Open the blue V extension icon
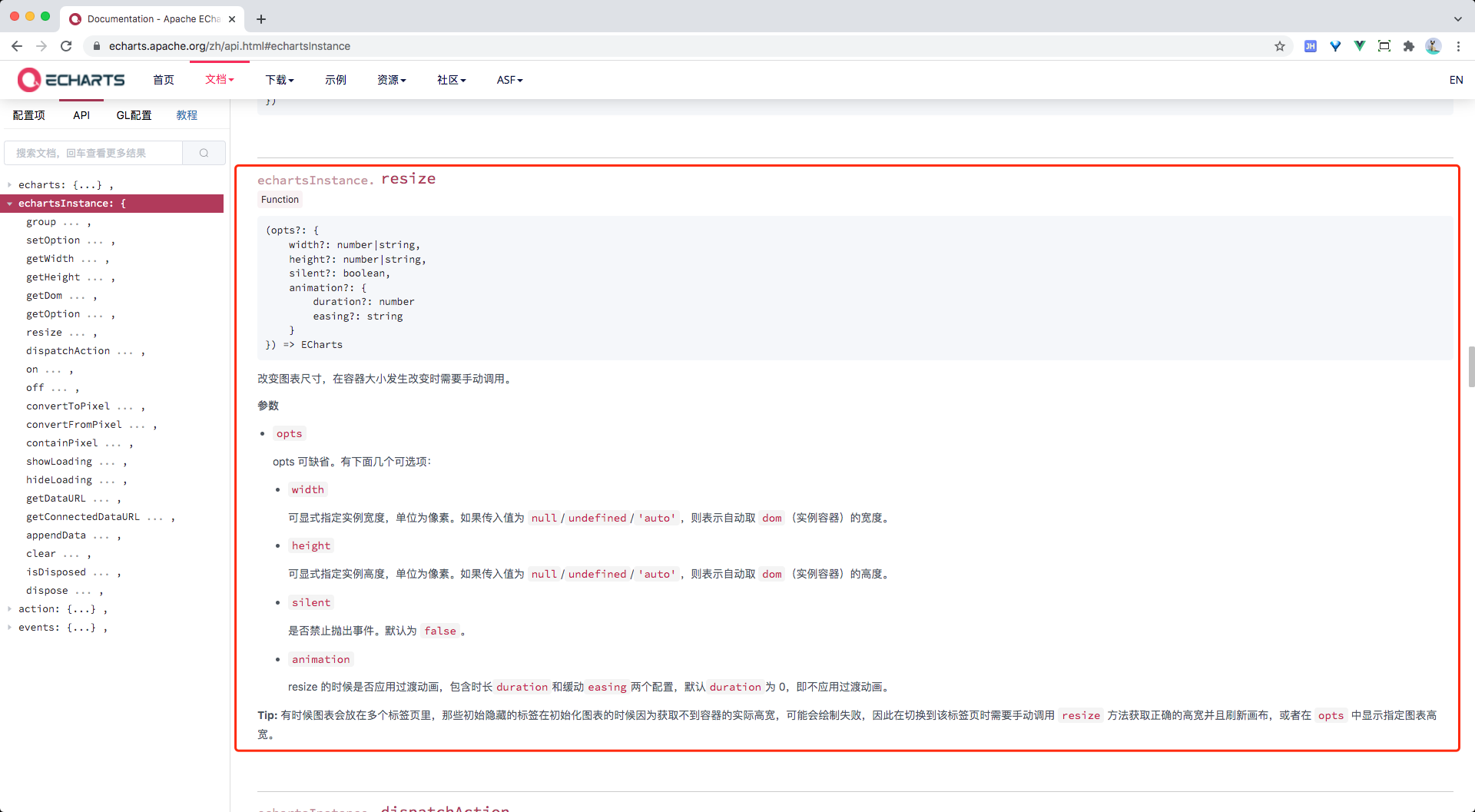 pos(1335,46)
